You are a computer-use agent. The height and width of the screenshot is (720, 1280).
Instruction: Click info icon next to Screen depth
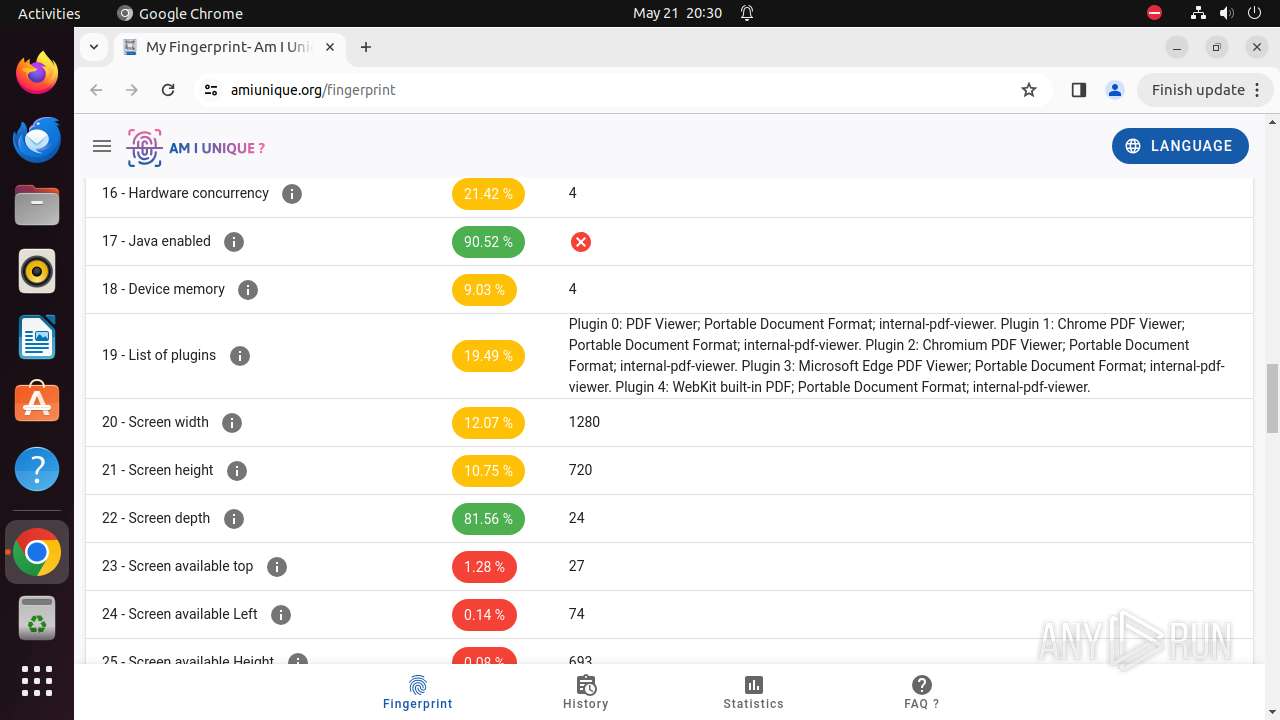point(234,519)
